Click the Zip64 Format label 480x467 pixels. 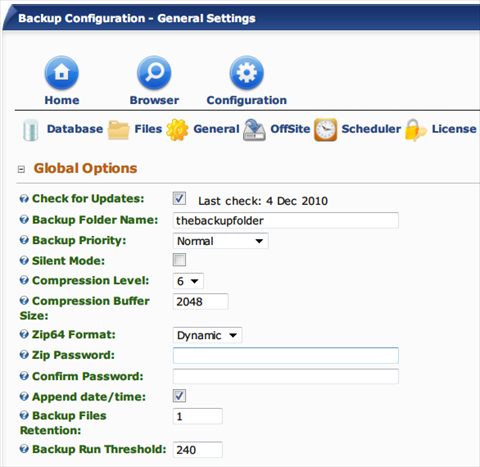[x=74, y=334]
